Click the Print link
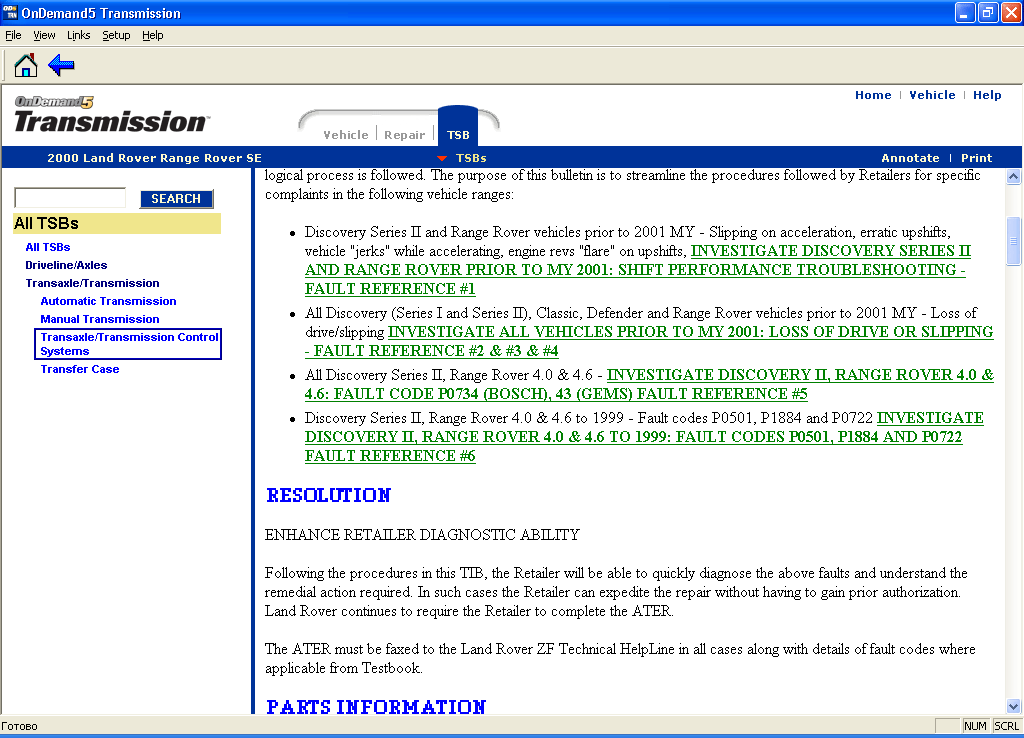 click(976, 158)
